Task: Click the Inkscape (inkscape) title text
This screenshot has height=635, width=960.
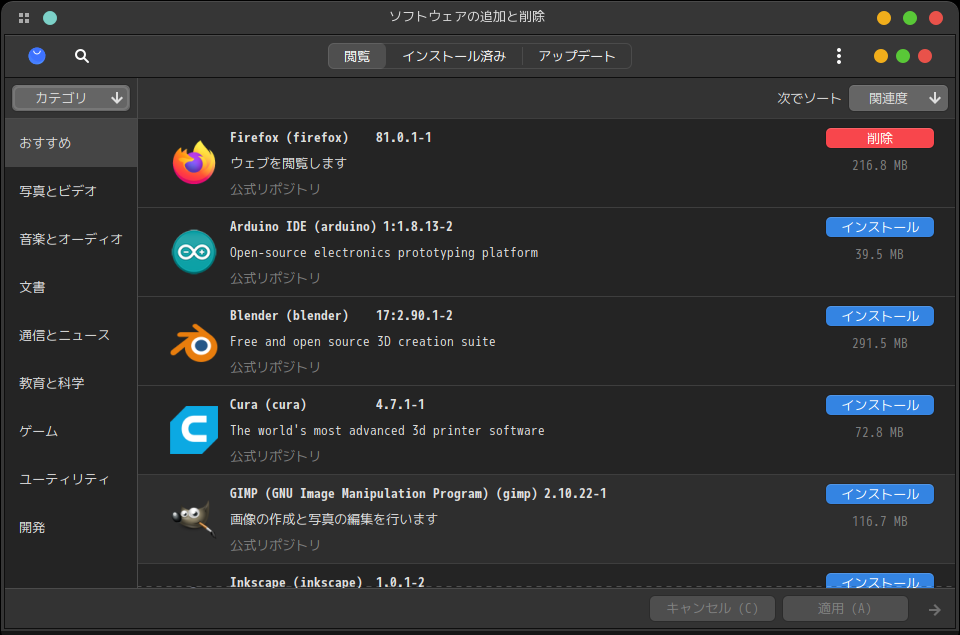Action: point(296,582)
